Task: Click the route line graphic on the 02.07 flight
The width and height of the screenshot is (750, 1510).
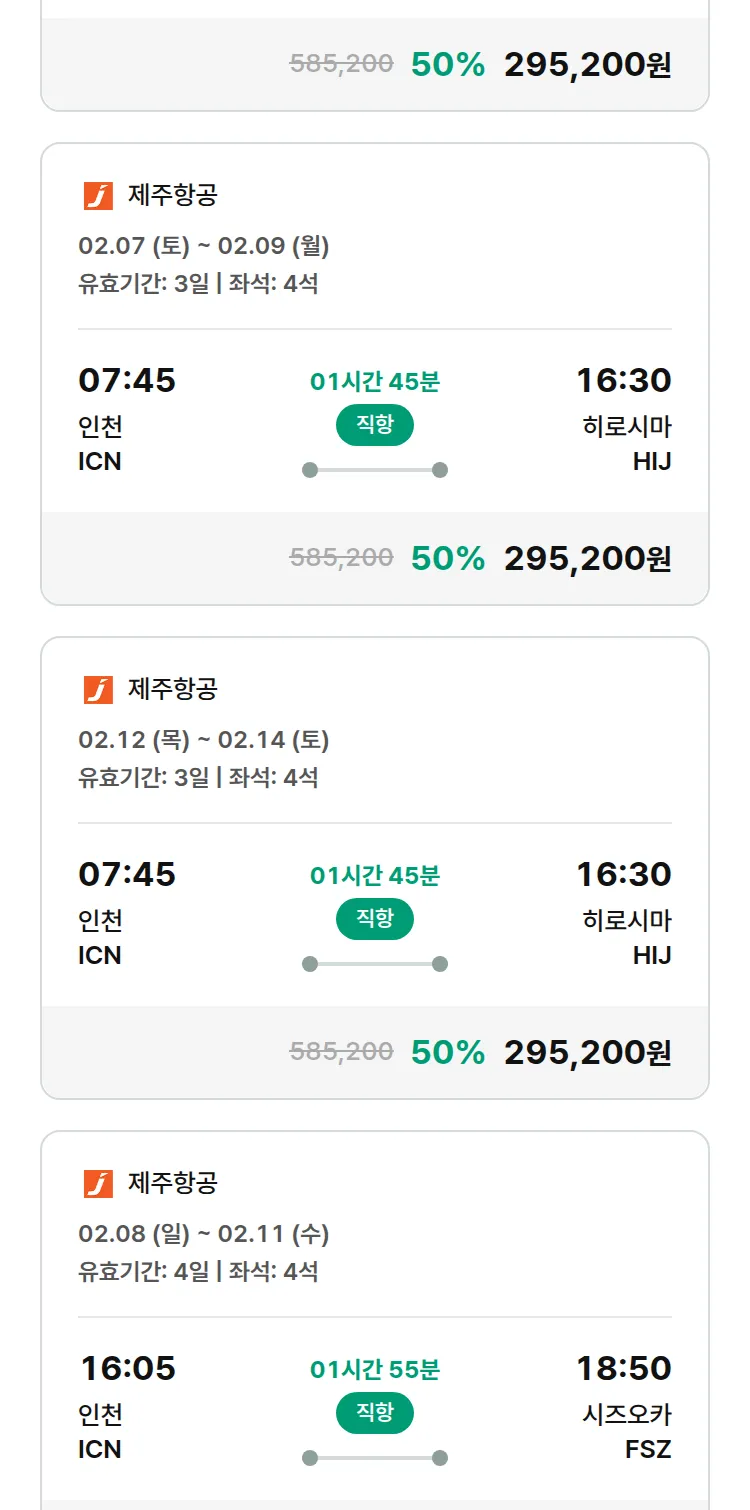Action: click(374, 470)
